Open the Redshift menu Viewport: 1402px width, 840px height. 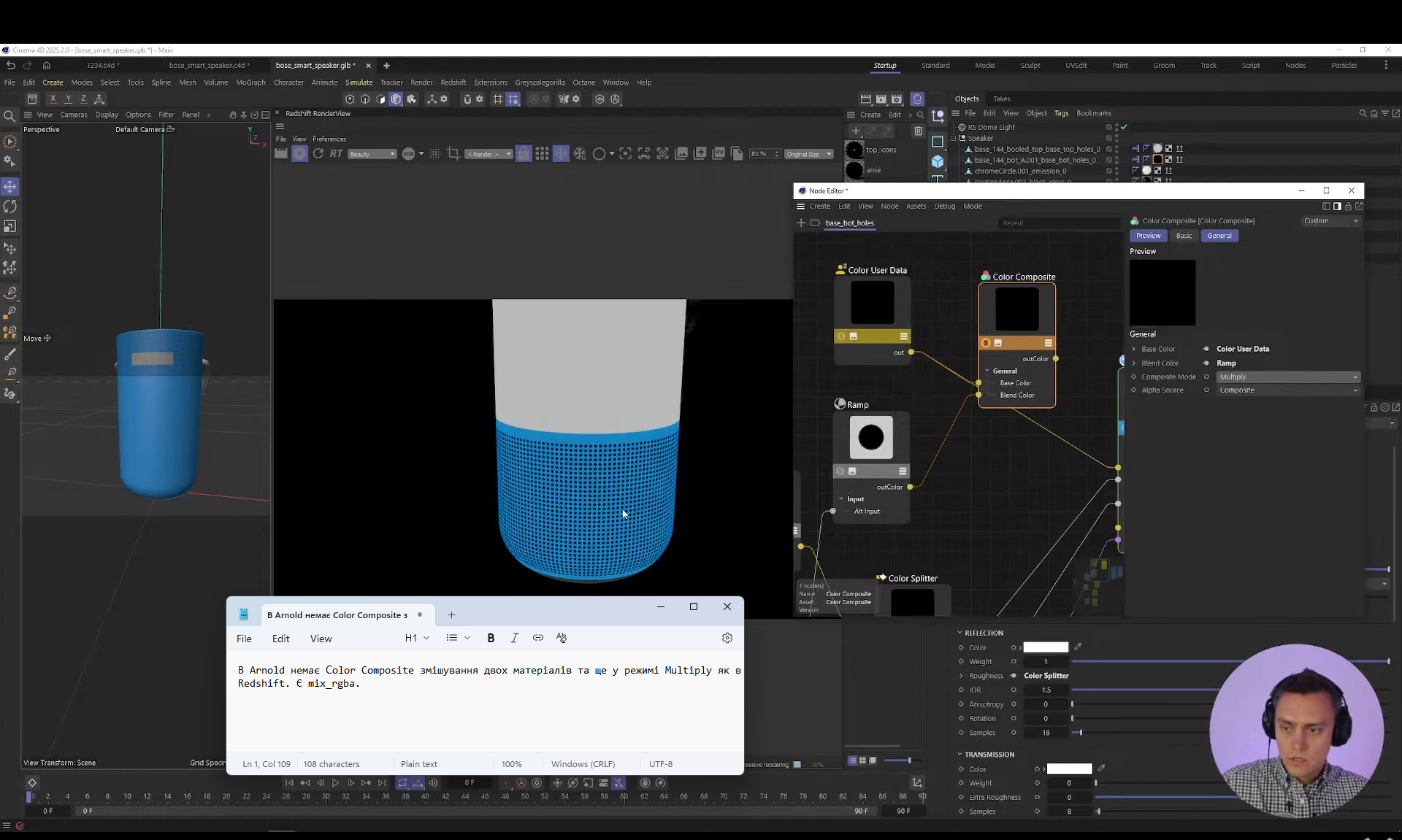point(453,82)
